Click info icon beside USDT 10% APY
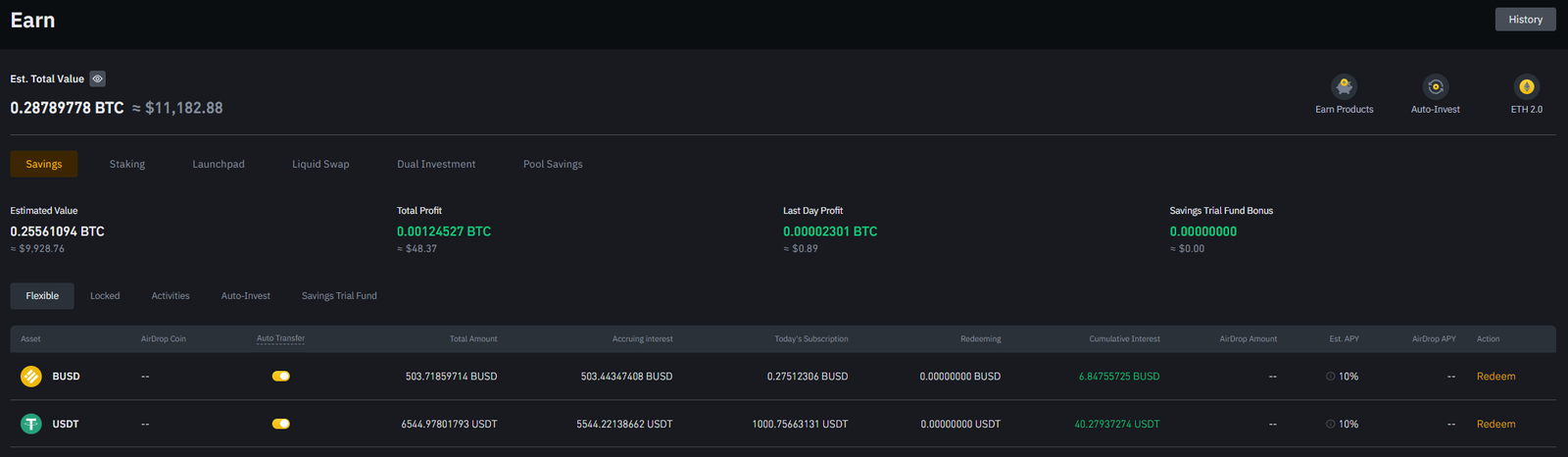This screenshot has height=457, width=1568. (1330, 425)
